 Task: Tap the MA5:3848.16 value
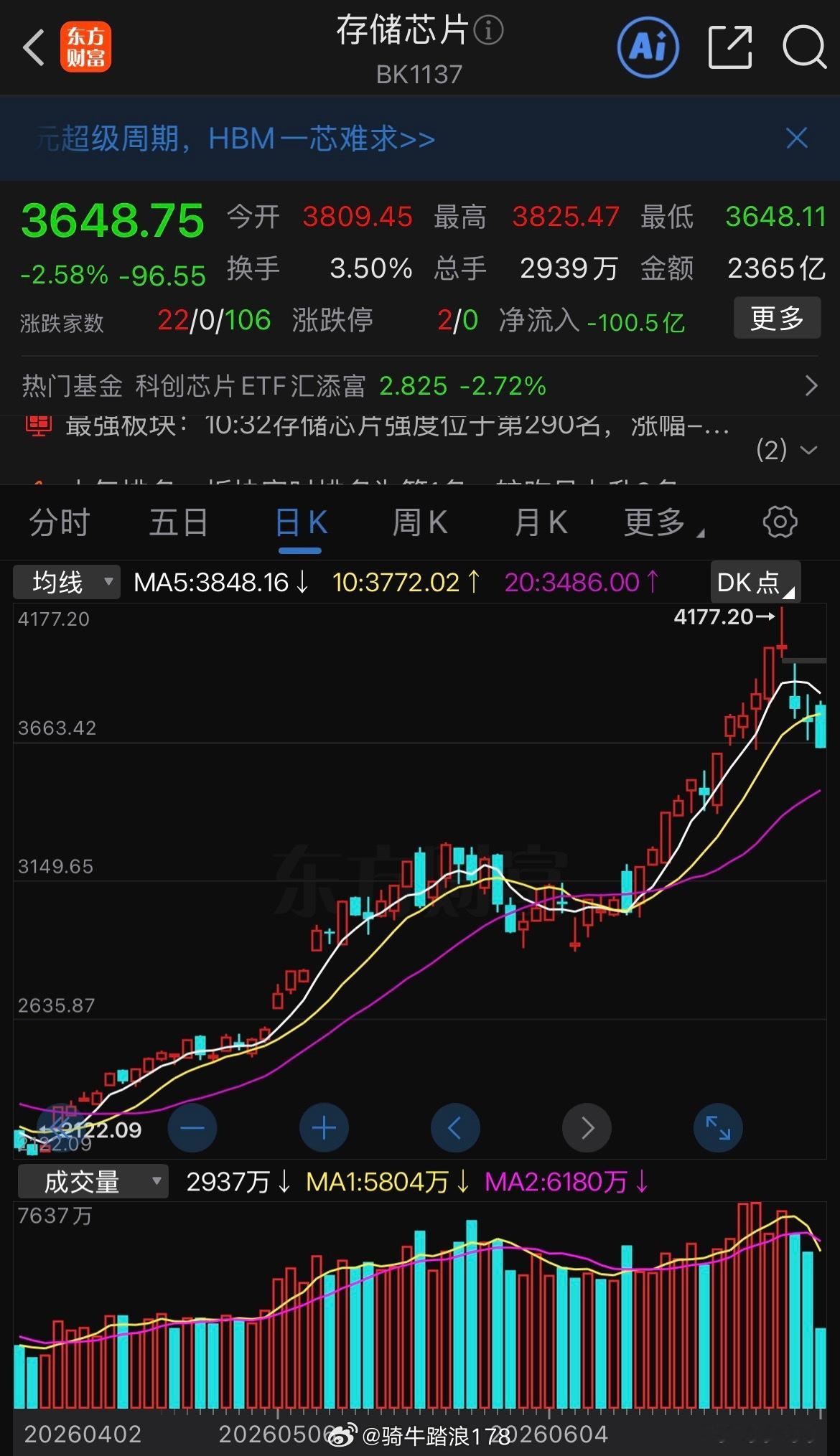click(x=221, y=582)
